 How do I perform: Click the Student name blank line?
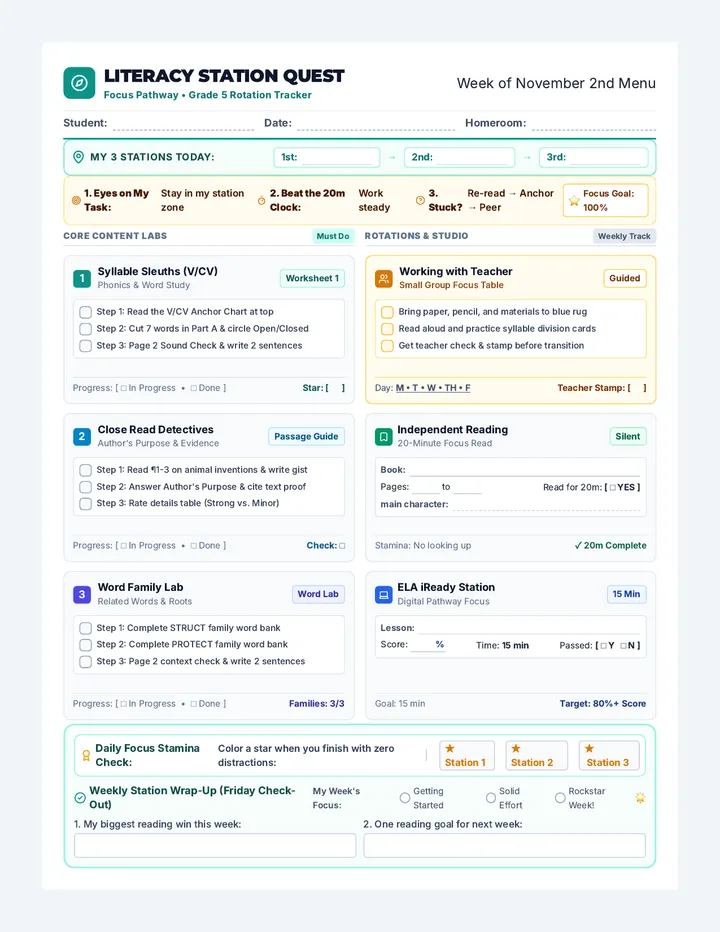coord(183,124)
